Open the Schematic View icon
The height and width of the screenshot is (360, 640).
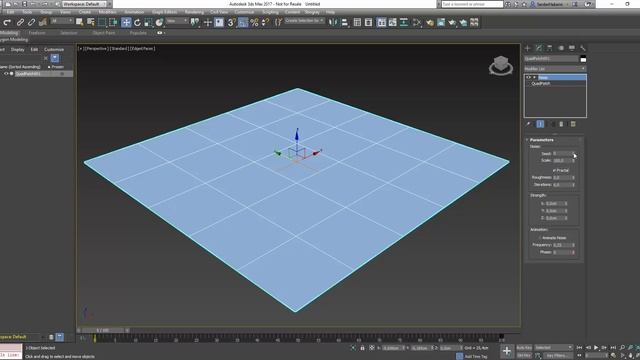point(404,22)
